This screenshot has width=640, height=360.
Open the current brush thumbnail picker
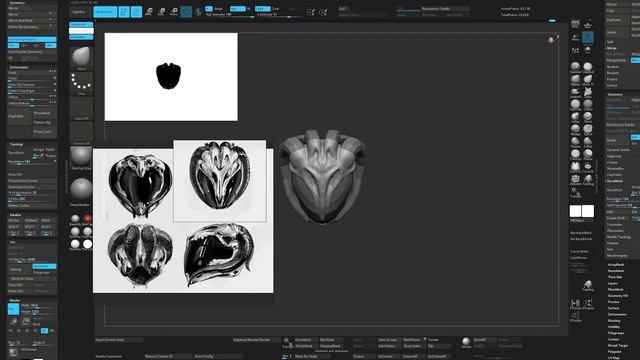coord(81,58)
